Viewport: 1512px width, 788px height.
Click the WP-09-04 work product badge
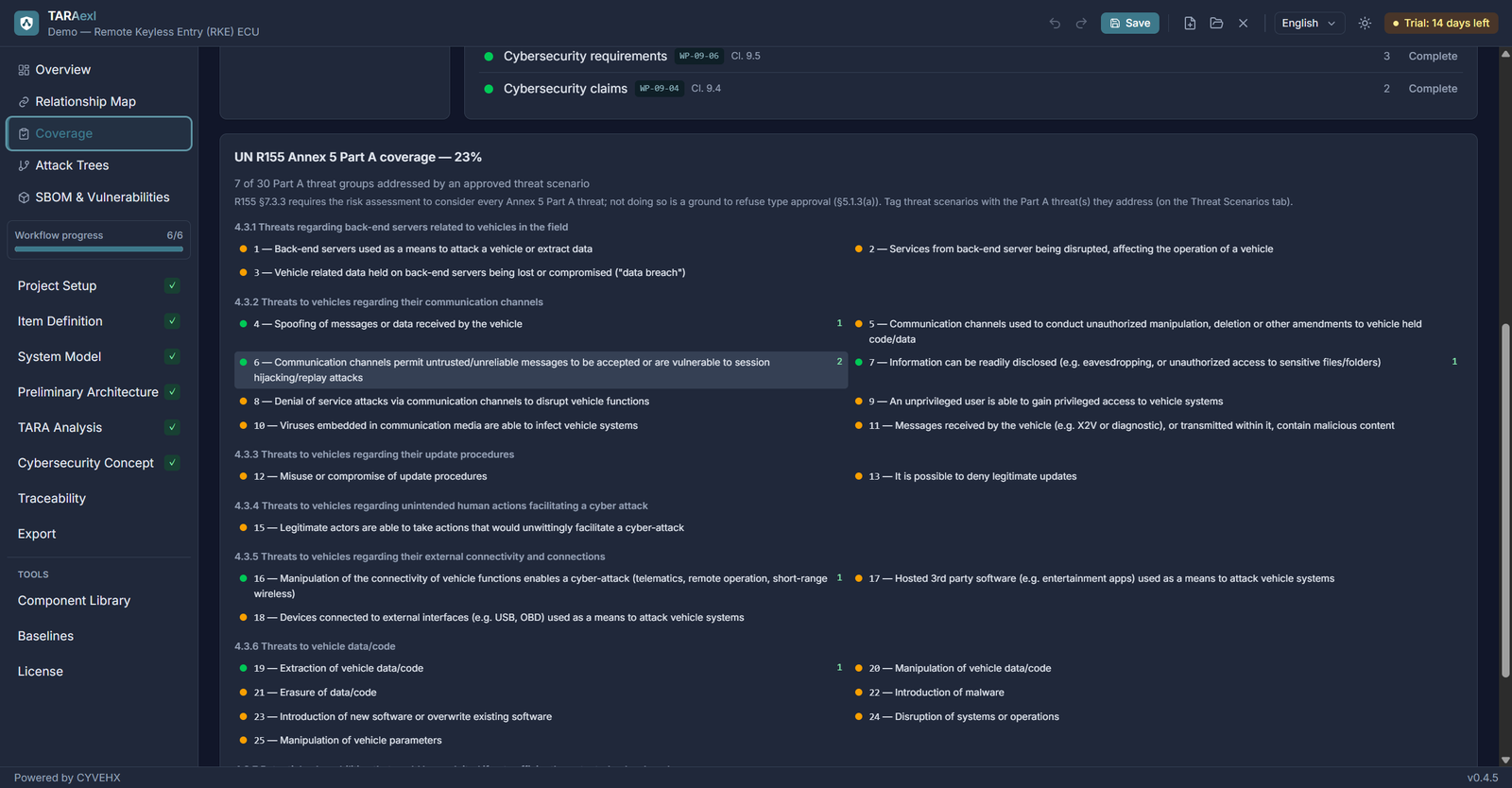click(x=660, y=88)
